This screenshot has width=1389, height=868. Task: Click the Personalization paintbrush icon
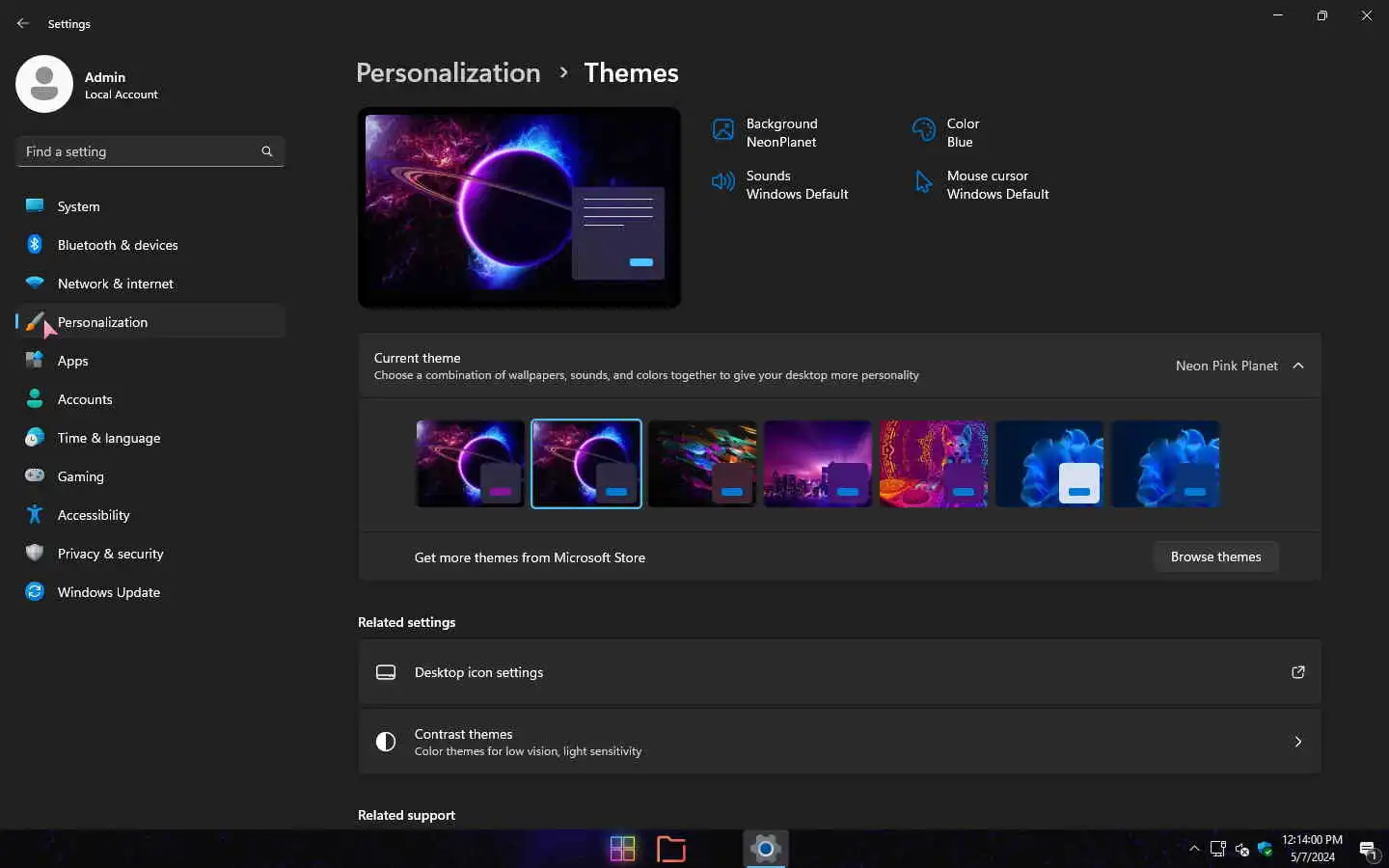point(35,321)
